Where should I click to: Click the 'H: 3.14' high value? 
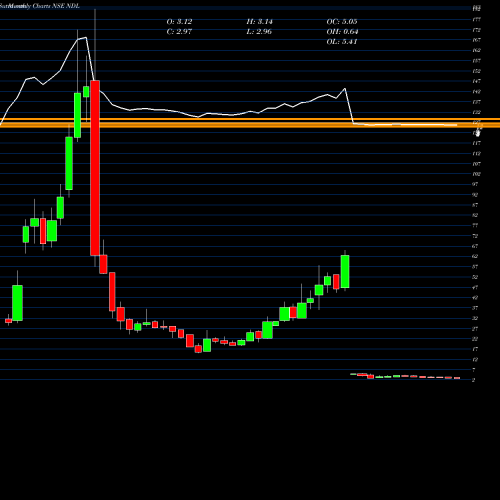tap(259, 22)
